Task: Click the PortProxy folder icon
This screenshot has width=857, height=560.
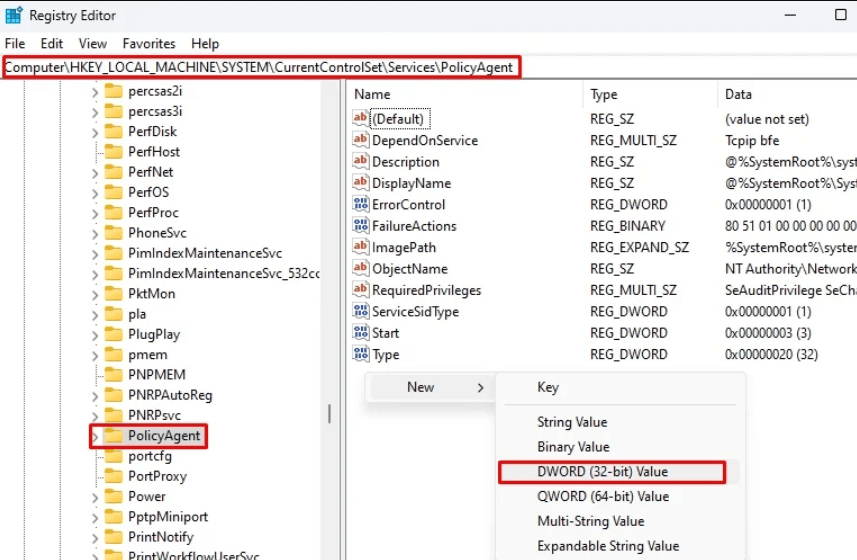Action: click(113, 476)
